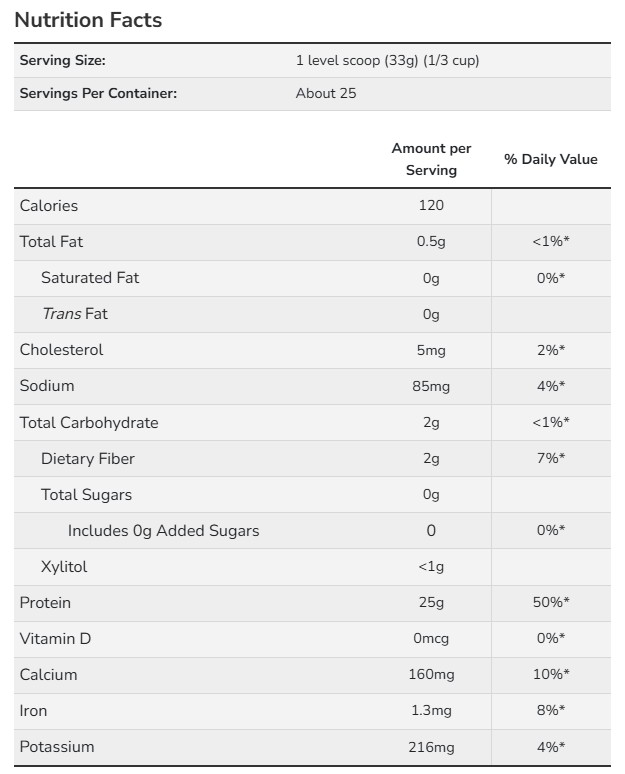Click the italic Trans Fat label
This screenshot has height=774, width=625.
pos(74,314)
